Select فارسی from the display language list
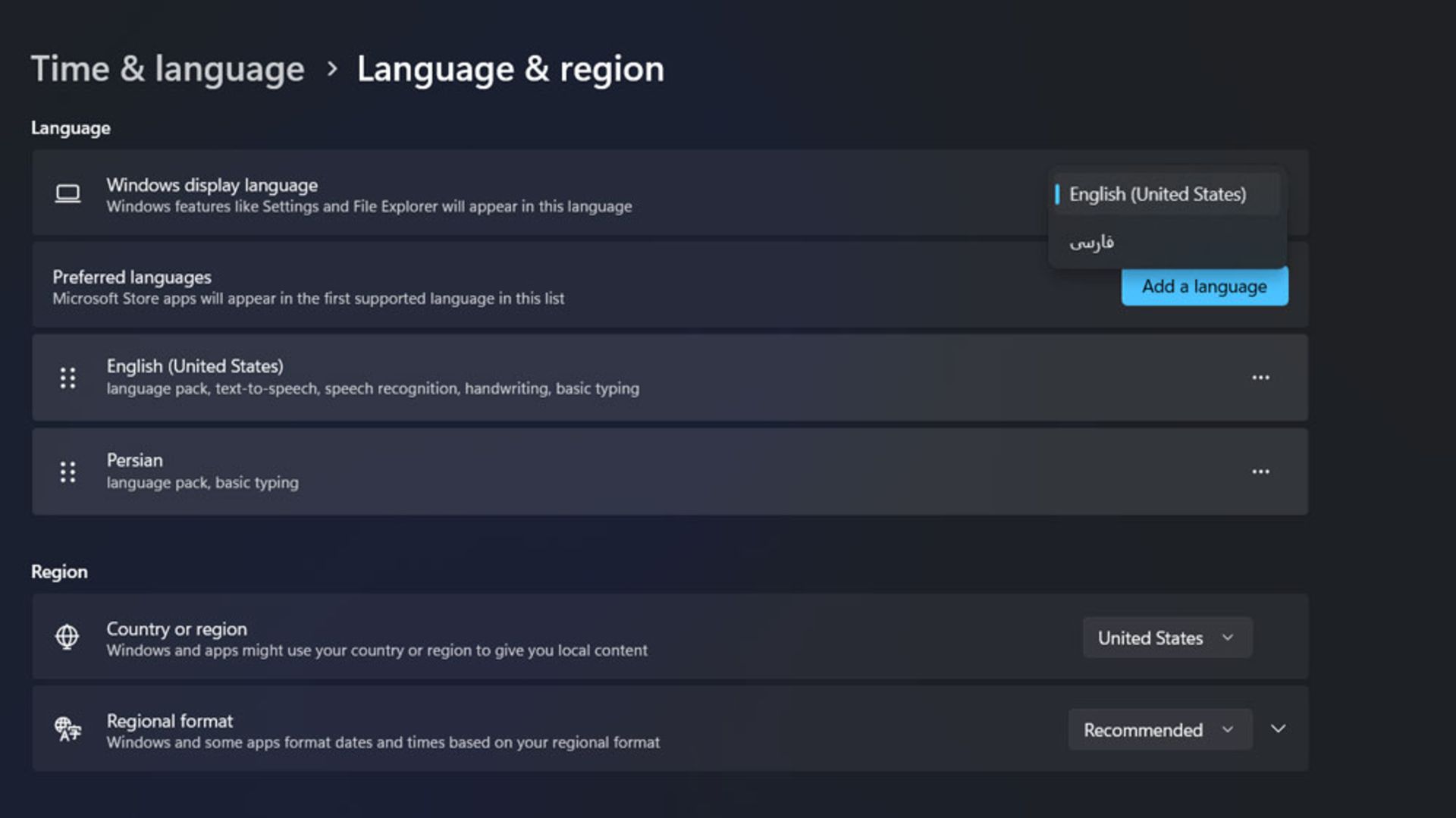Image resolution: width=1456 pixels, height=818 pixels. pos(1092,243)
